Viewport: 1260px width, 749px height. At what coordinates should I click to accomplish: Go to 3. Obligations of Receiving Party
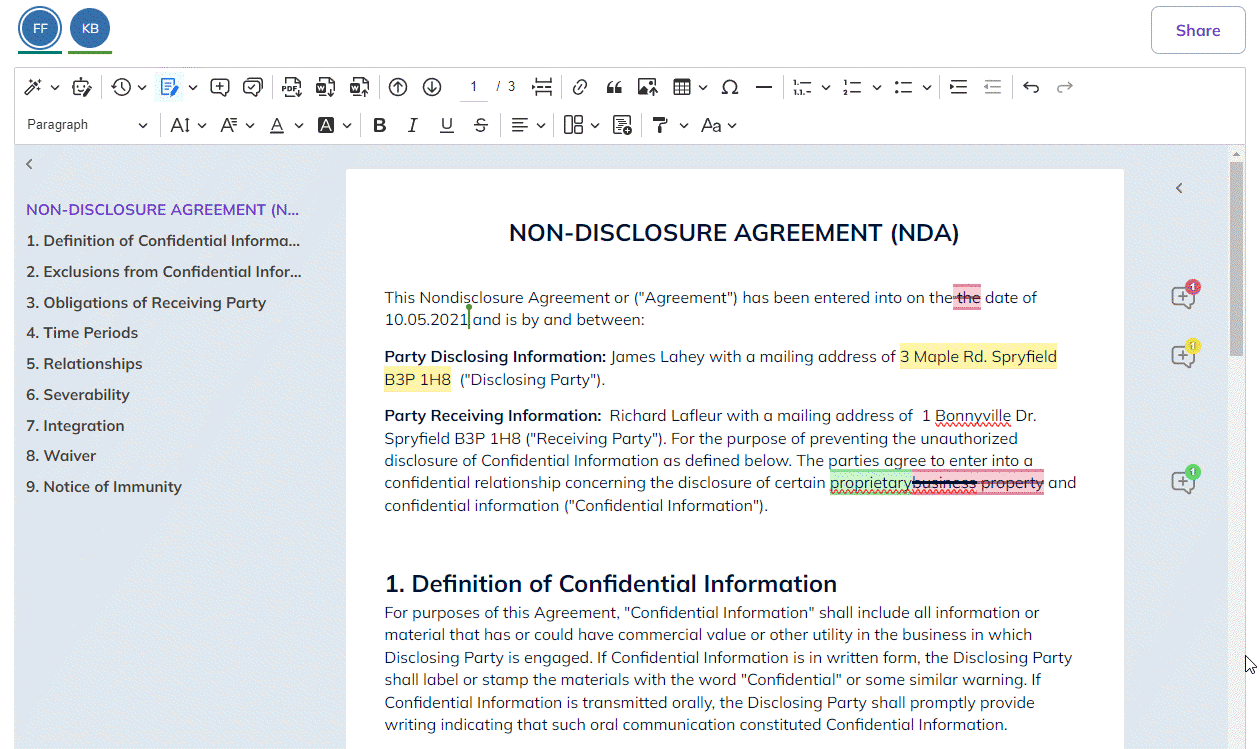(x=146, y=303)
